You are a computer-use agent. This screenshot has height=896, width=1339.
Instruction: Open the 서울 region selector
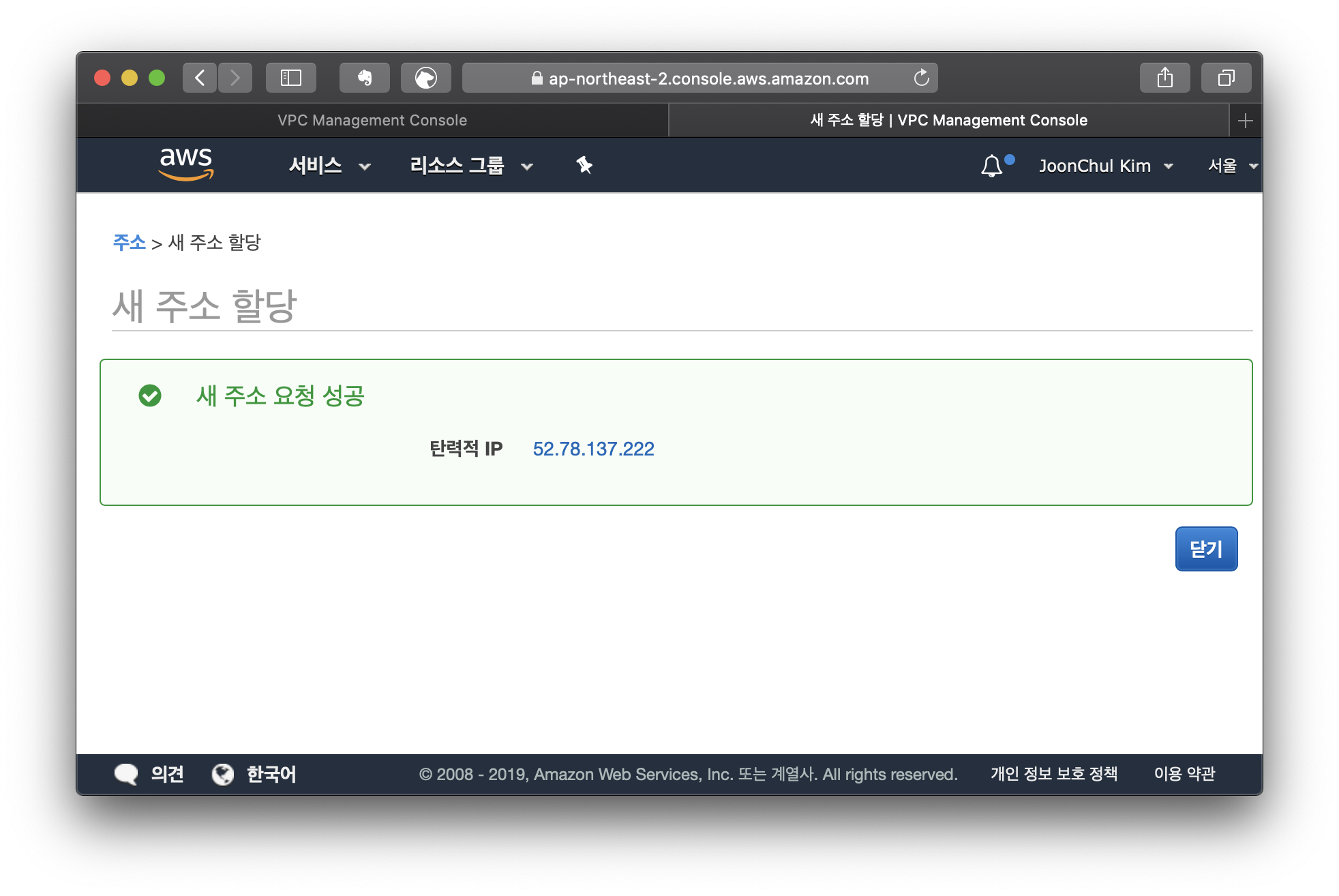(x=1232, y=166)
